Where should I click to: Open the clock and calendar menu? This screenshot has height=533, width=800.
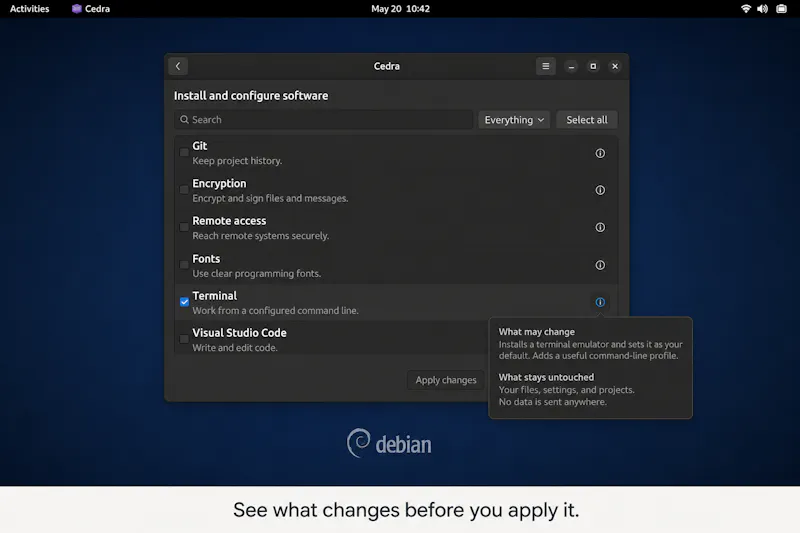coord(401,9)
